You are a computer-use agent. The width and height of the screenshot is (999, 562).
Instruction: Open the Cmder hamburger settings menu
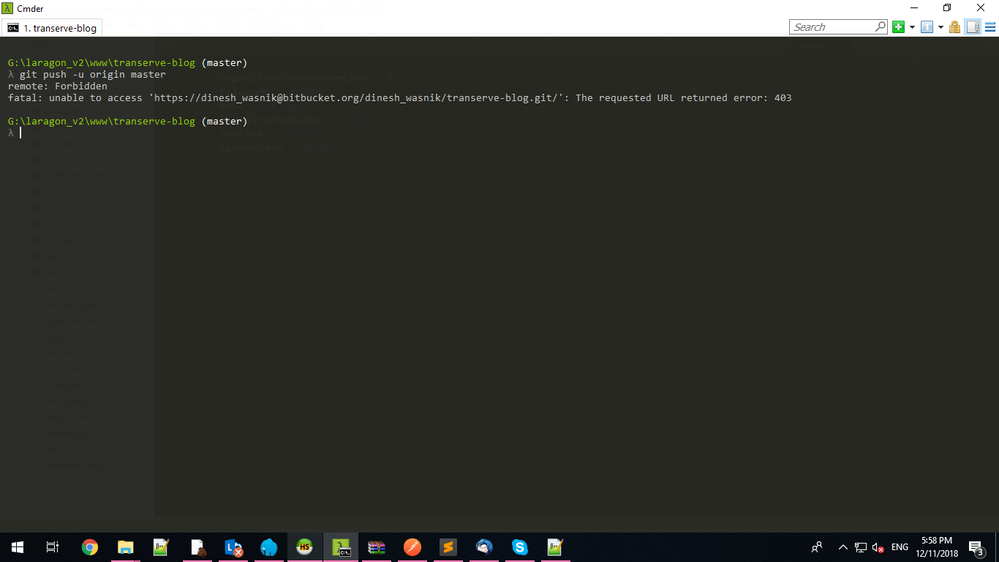pyautogui.click(x=990, y=27)
